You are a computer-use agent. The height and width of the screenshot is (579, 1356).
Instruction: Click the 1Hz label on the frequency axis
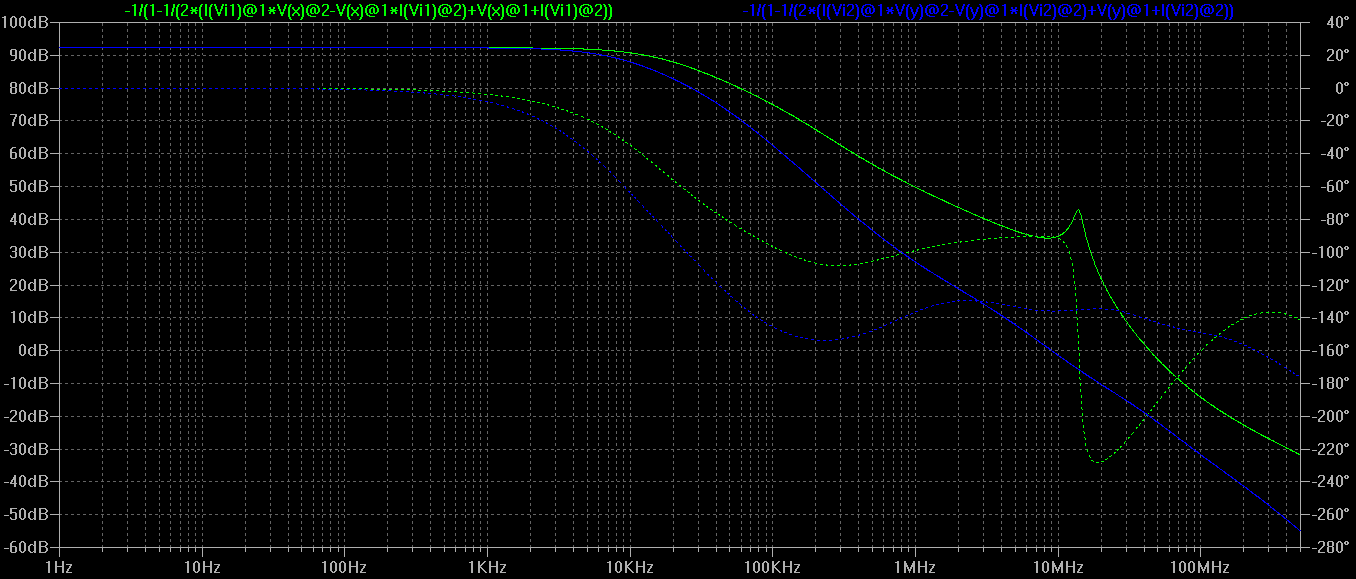pyautogui.click(x=60, y=568)
